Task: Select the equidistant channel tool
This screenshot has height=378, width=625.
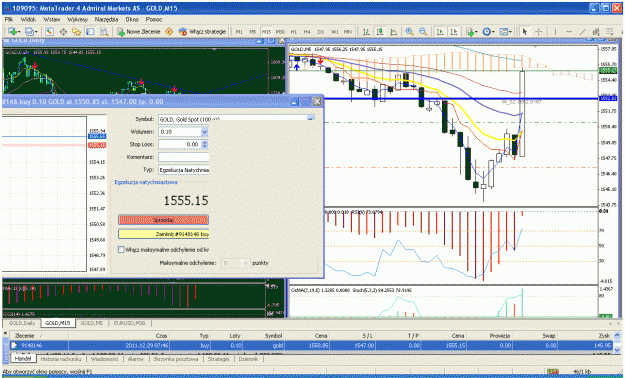Action: [x=596, y=32]
